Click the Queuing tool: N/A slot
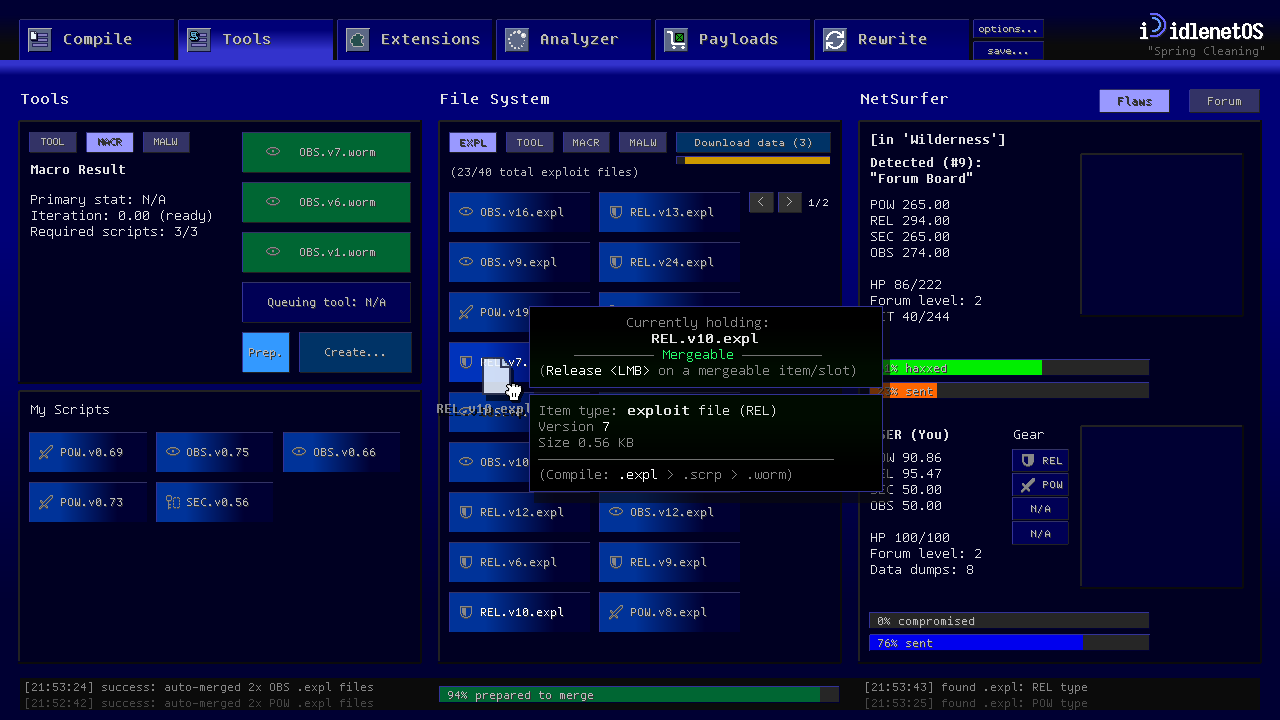 [326, 302]
